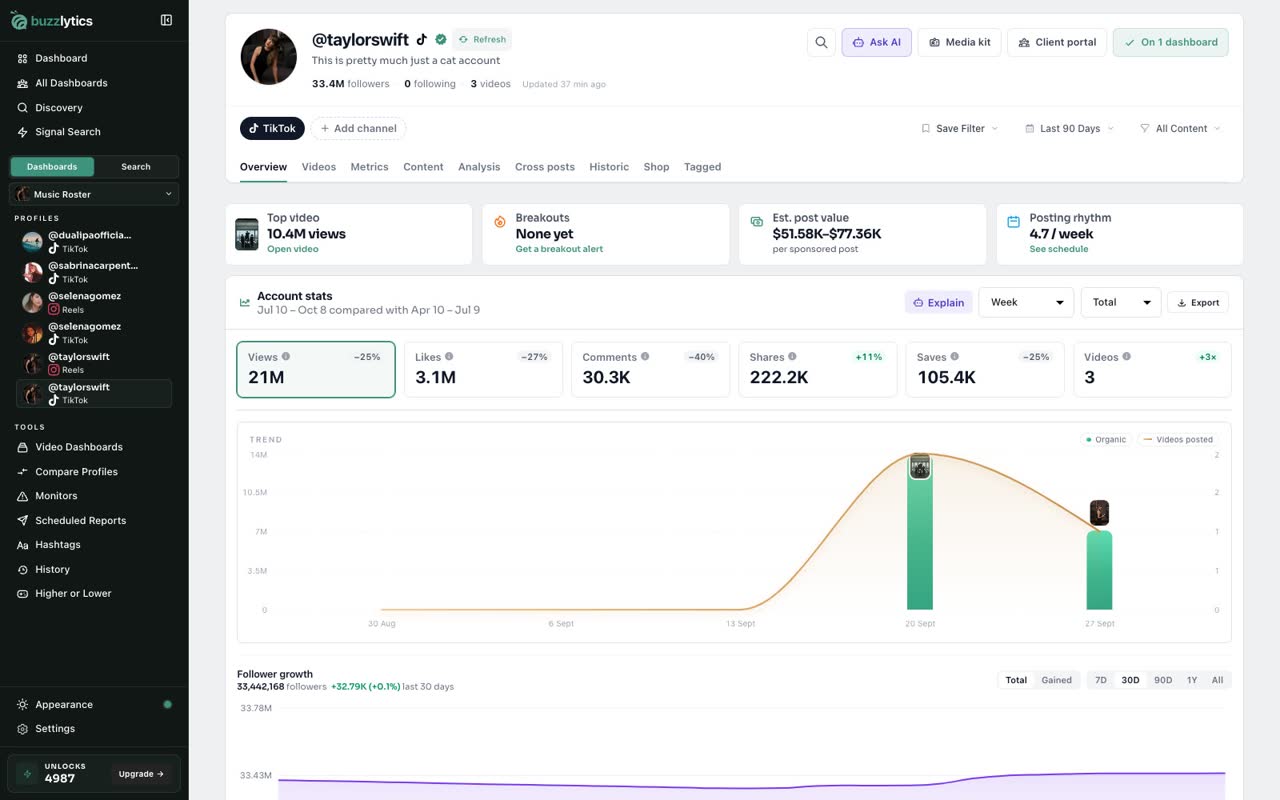The image size is (1280, 800).
Task: Switch to the Cross posts tab
Action: coord(545,167)
